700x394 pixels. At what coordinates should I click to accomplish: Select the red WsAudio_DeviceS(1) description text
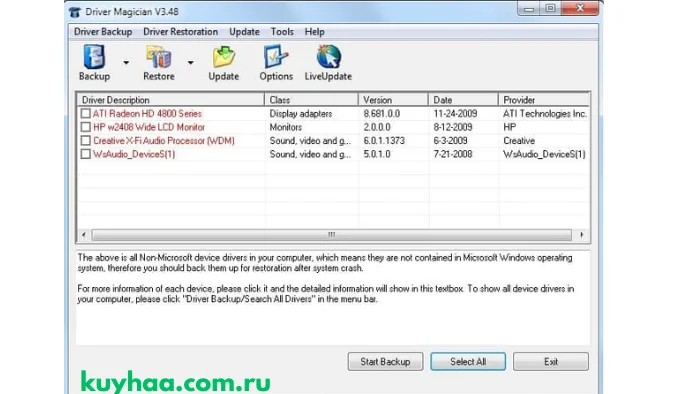click(134, 154)
